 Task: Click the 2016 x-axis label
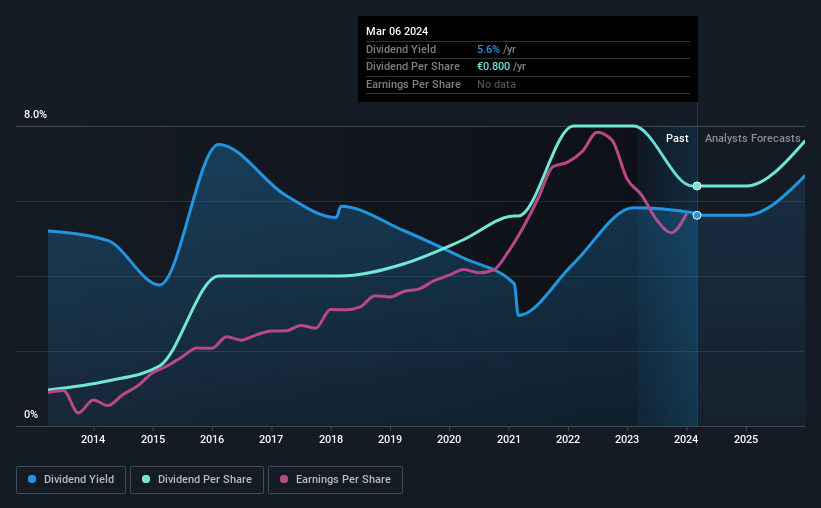point(212,439)
